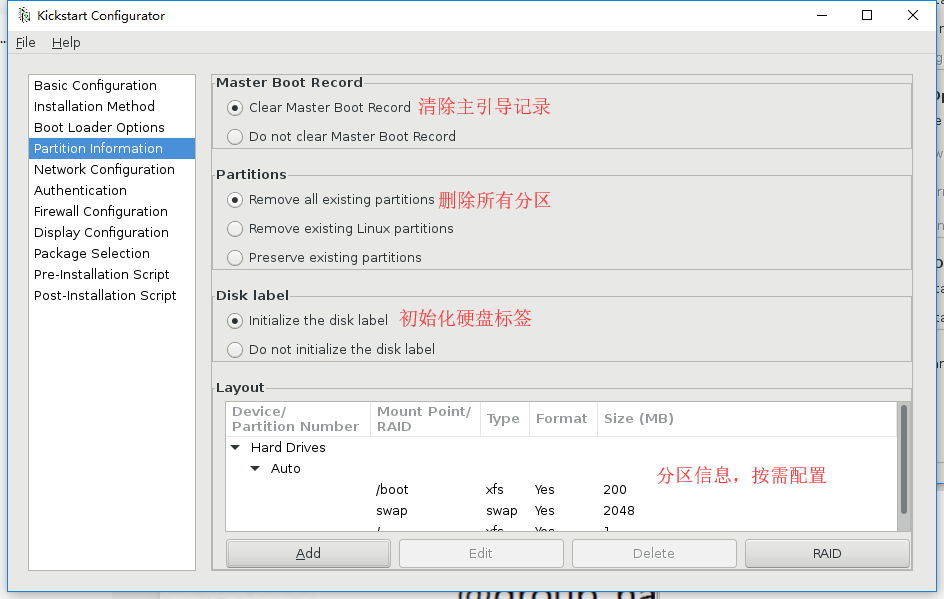Go to Authentication section
944x599 pixels.
(112, 191)
